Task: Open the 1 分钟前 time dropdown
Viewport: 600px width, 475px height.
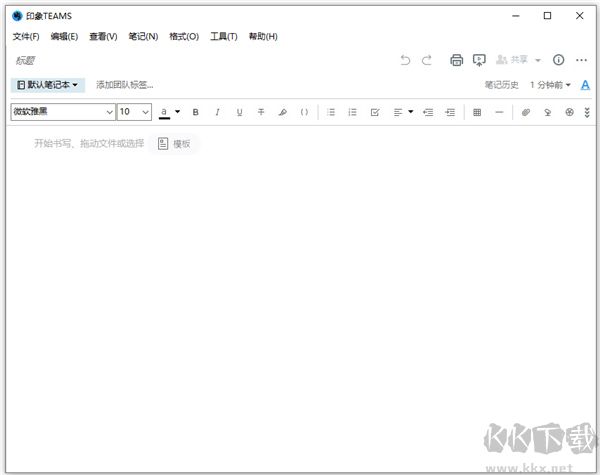Action: click(550, 85)
